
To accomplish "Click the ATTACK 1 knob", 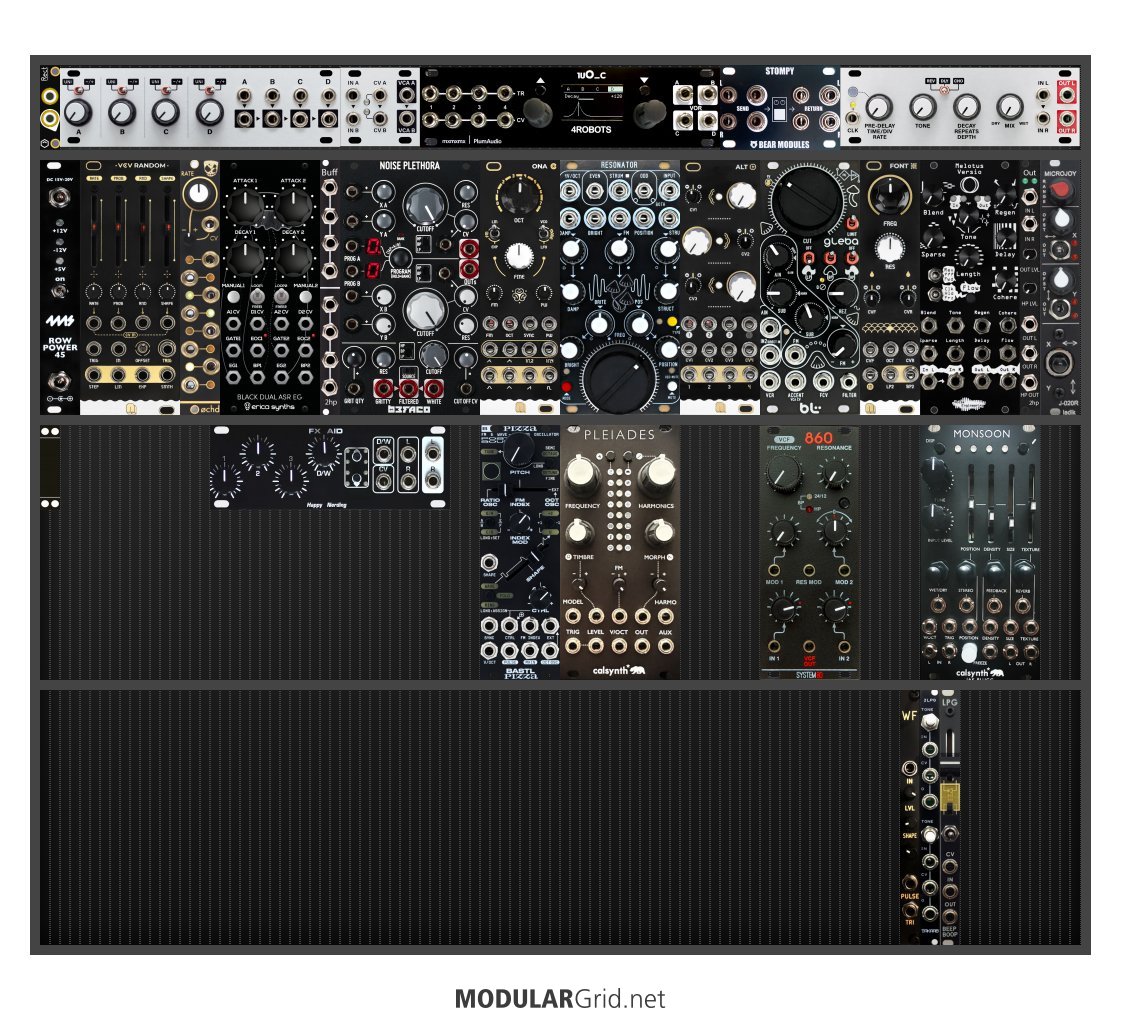I will point(245,207).
